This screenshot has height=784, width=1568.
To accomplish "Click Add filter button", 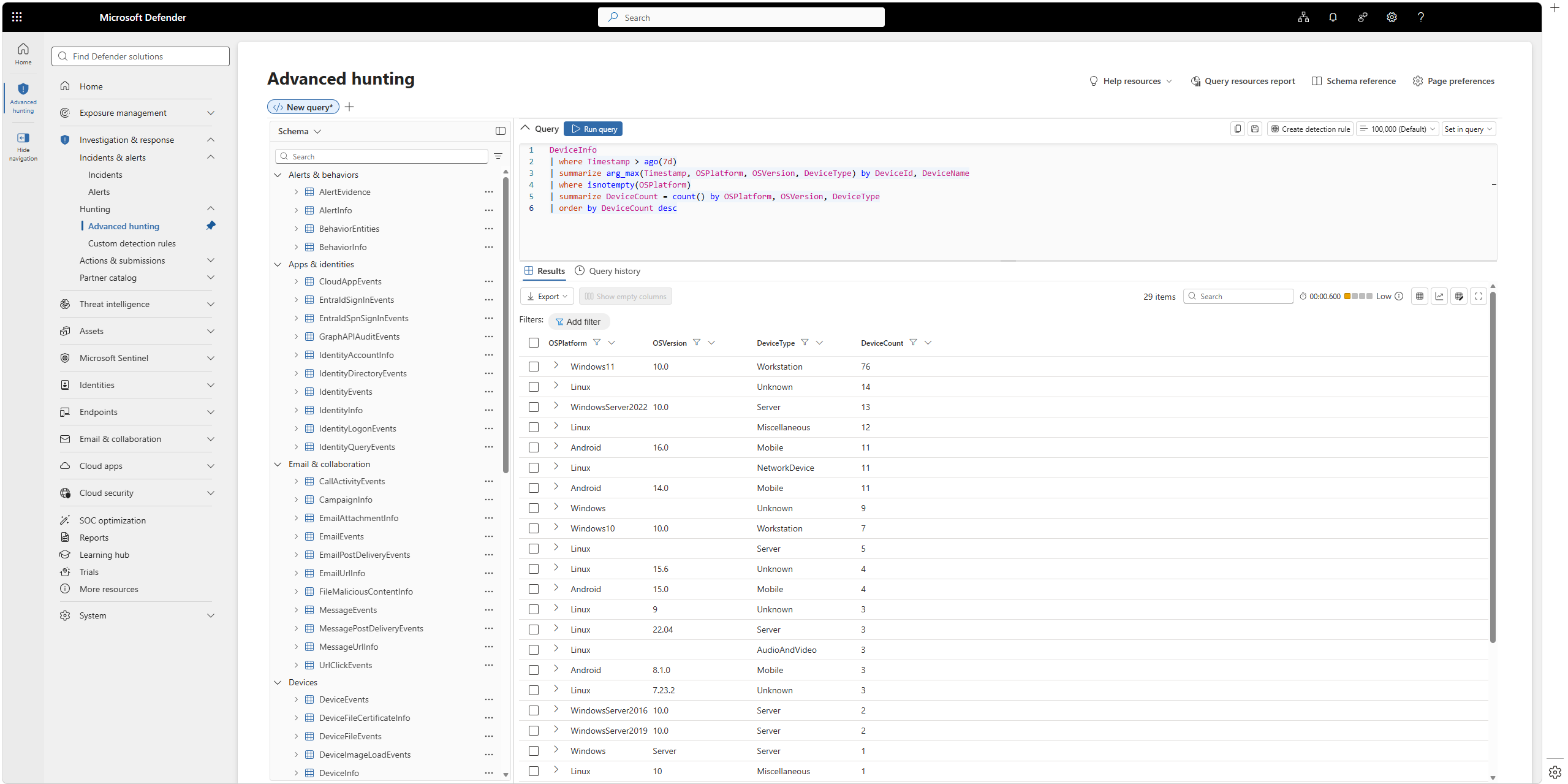I will (578, 322).
